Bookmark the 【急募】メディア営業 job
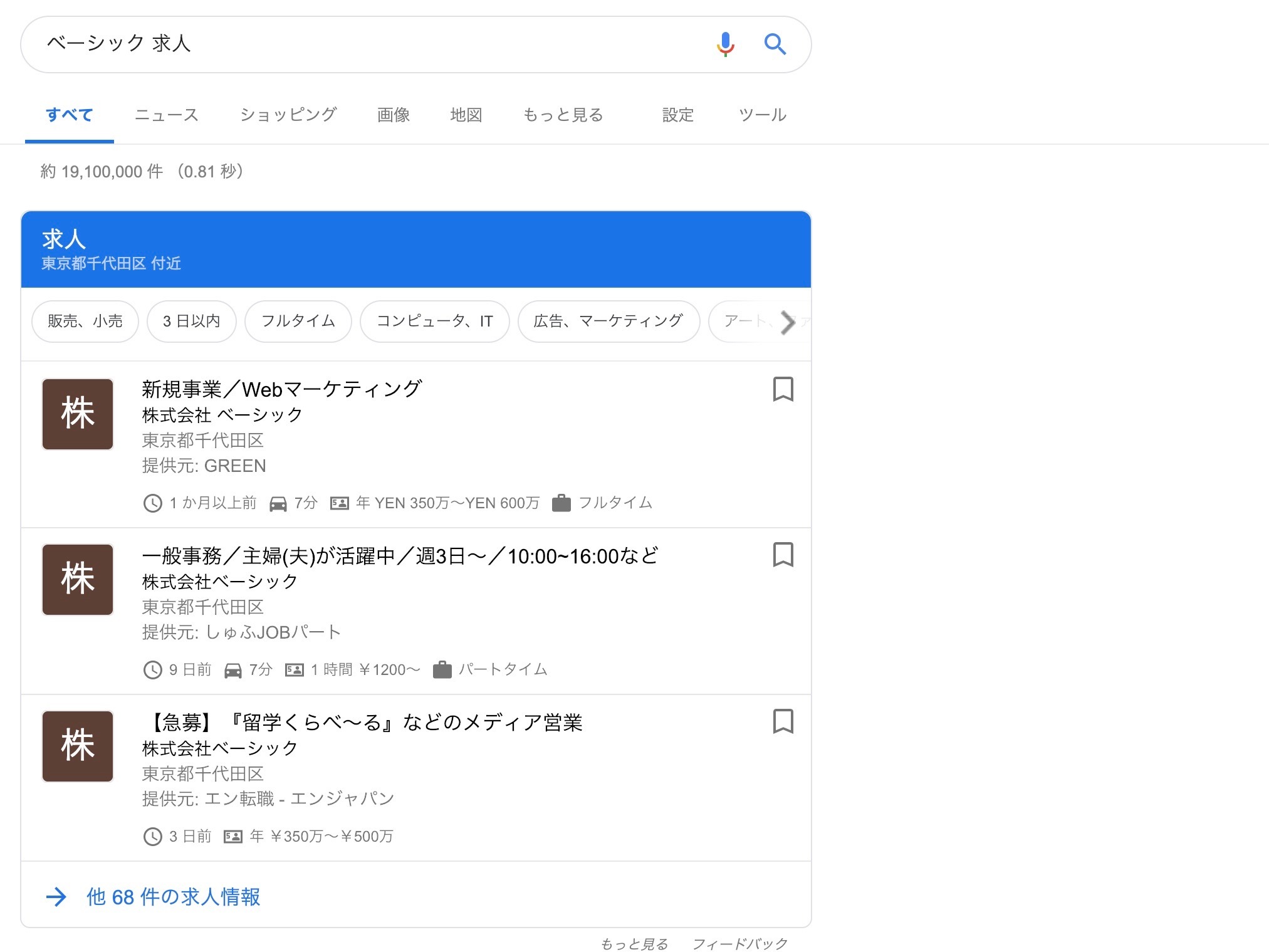The image size is (1269, 952). click(x=783, y=721)
